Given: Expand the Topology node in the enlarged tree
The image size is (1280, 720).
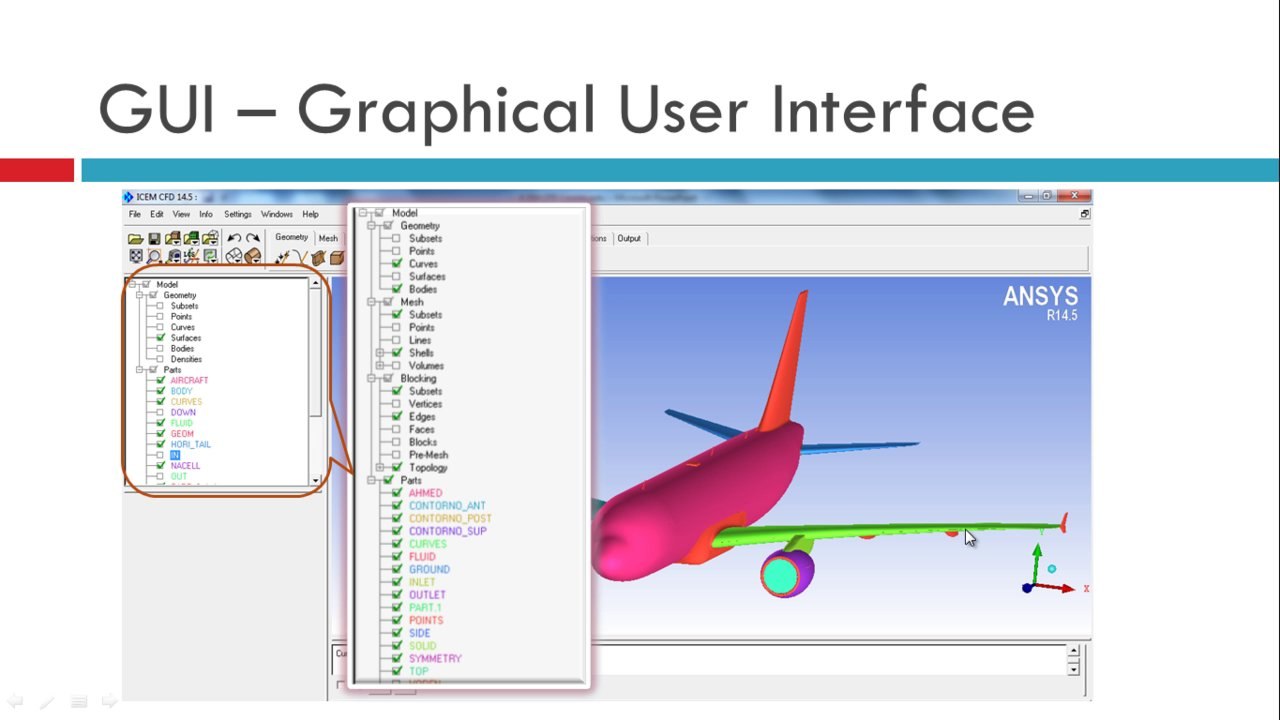Looking at the screenshot, I should [380, 467].
